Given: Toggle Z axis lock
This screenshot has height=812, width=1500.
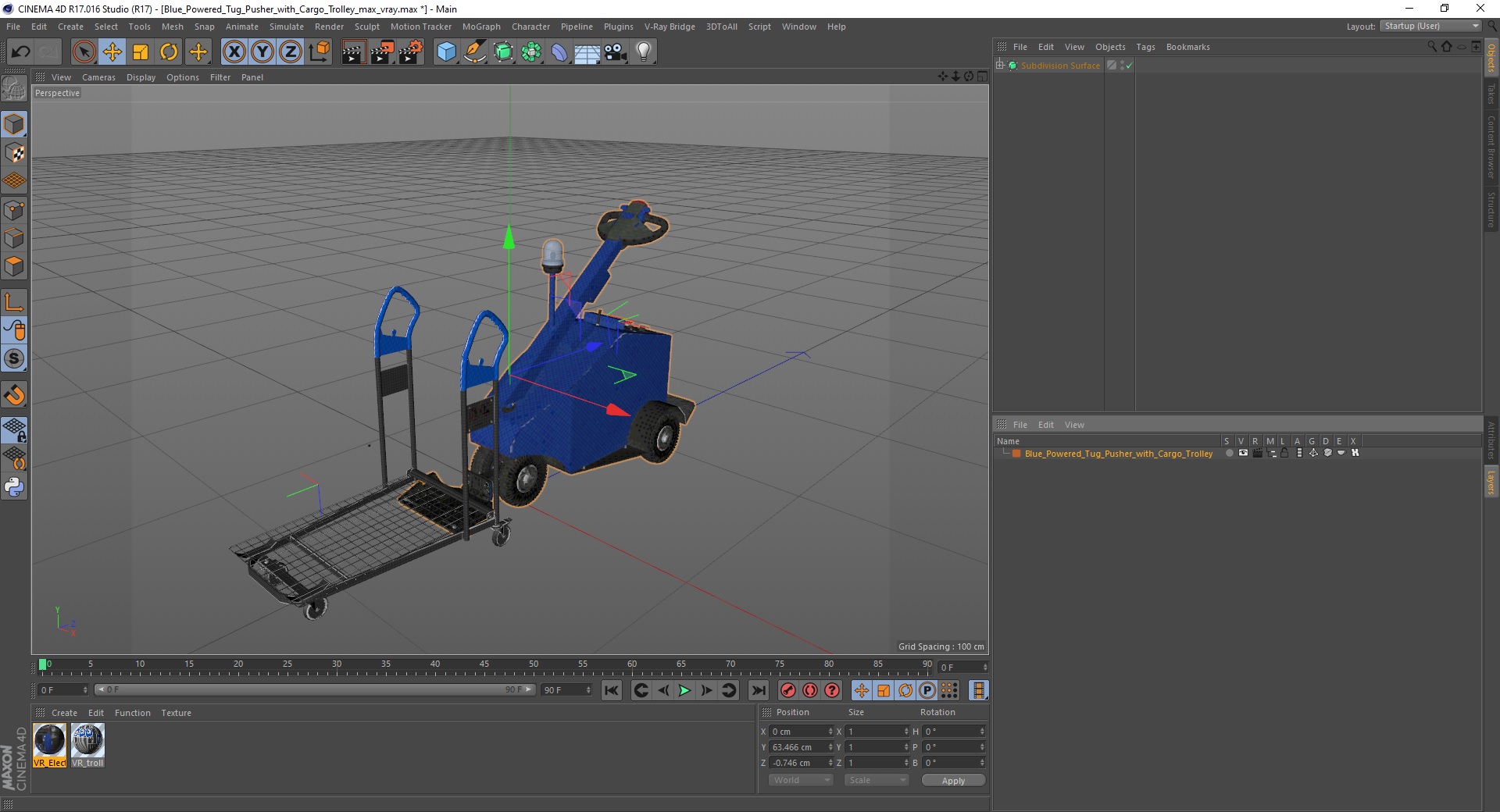Looking at the screenshot, I should pyautogui.click(x=291, y=52).
